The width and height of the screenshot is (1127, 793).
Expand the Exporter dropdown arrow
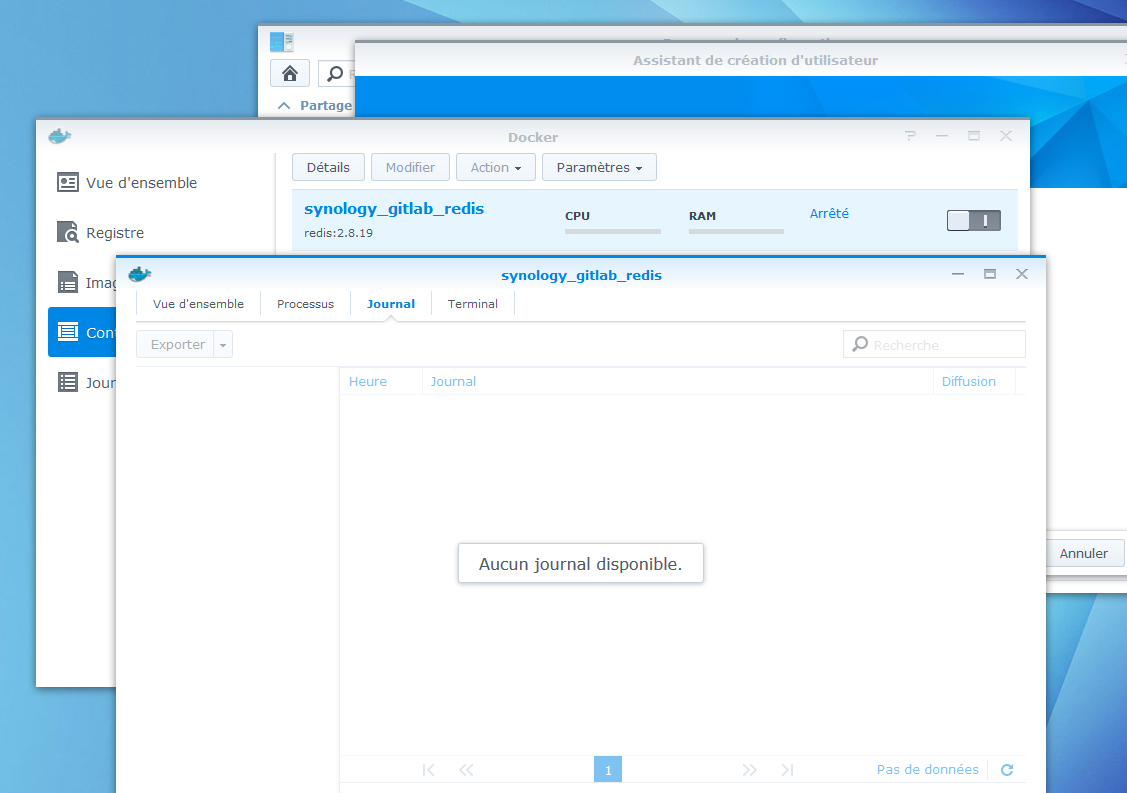[223, 345]
